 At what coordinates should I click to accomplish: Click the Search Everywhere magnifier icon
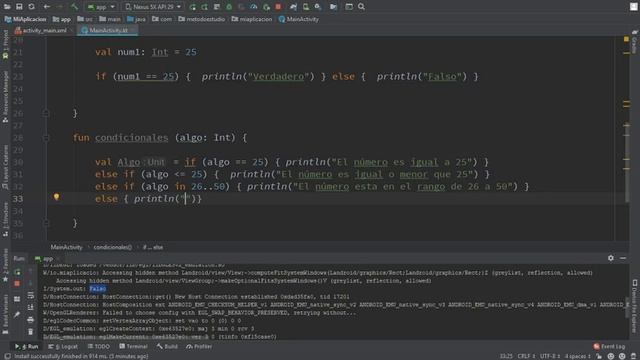pos(362,7)
